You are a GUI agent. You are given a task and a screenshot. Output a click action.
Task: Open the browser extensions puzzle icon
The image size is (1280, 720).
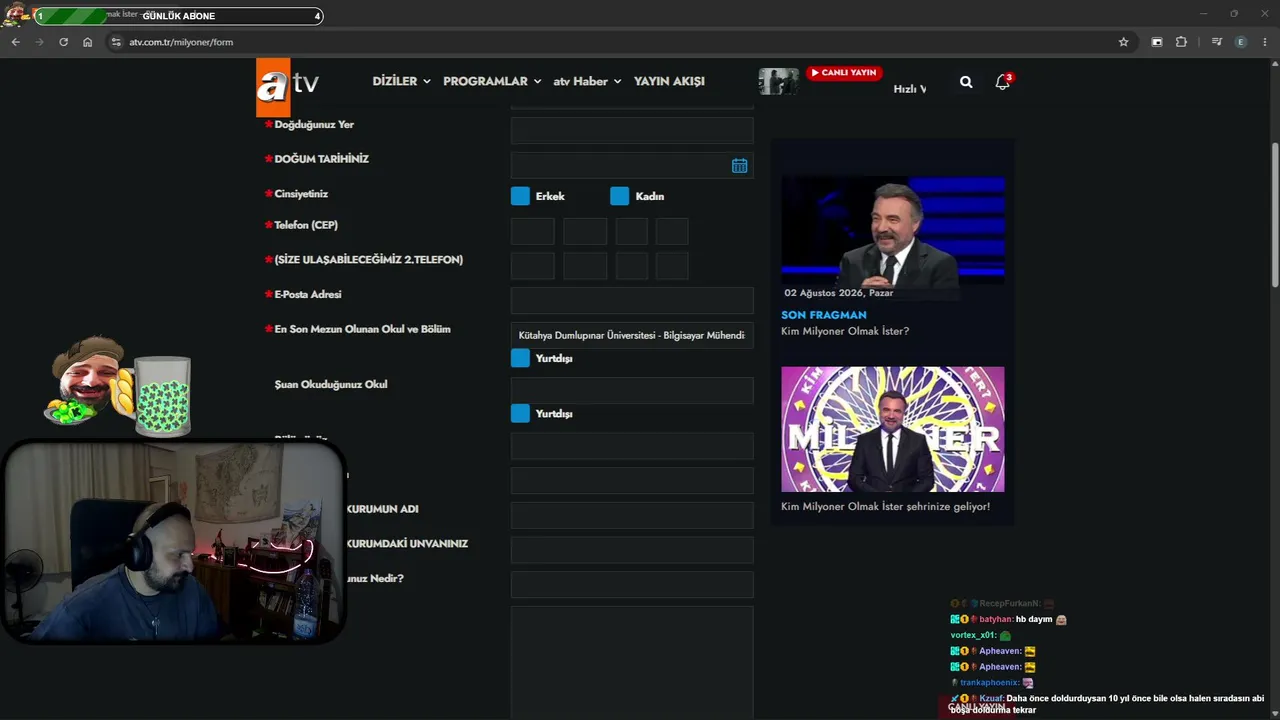coord(1181,42)
